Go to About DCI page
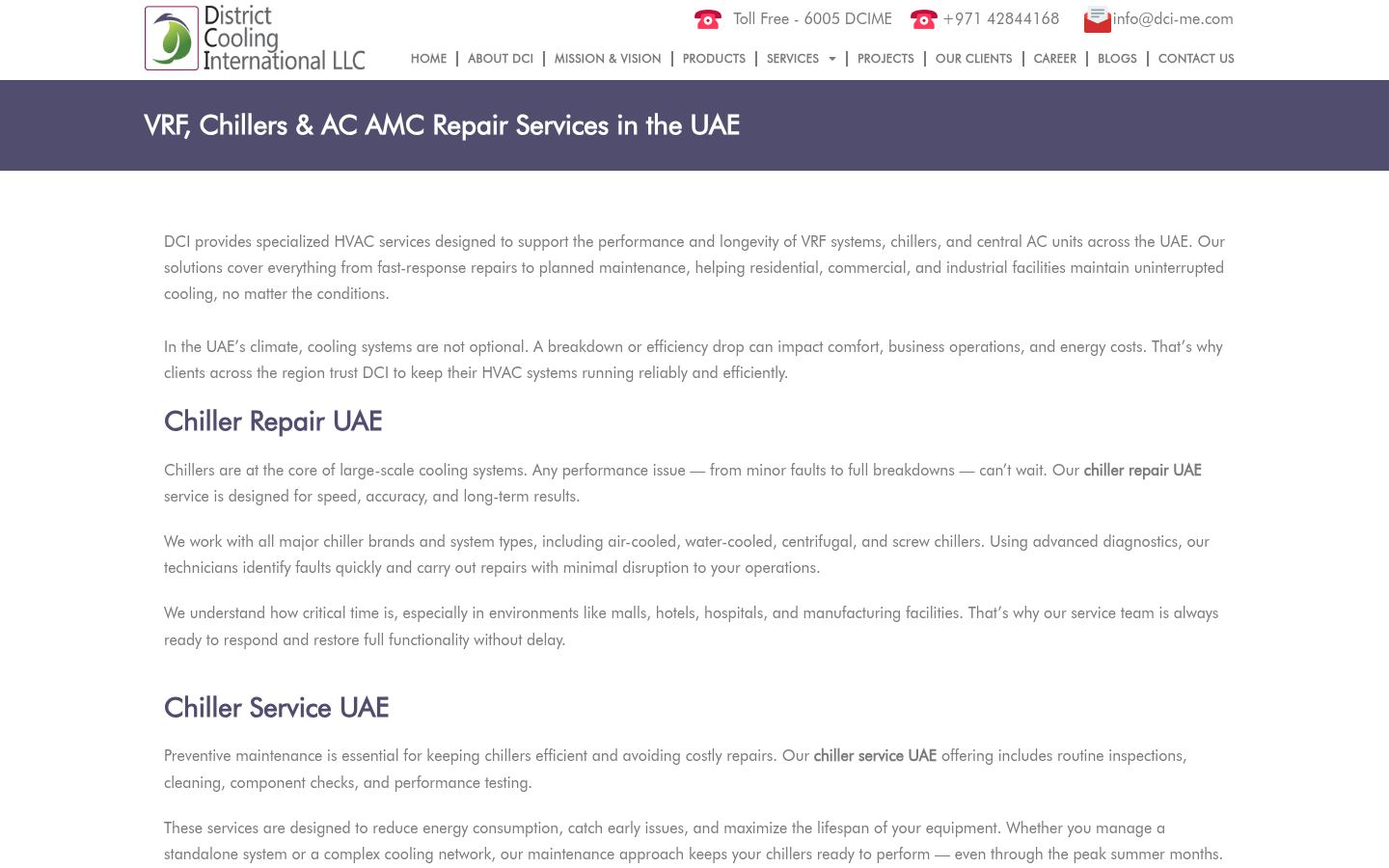Viewport: 1389px width, 868px height. coord(501,59)
